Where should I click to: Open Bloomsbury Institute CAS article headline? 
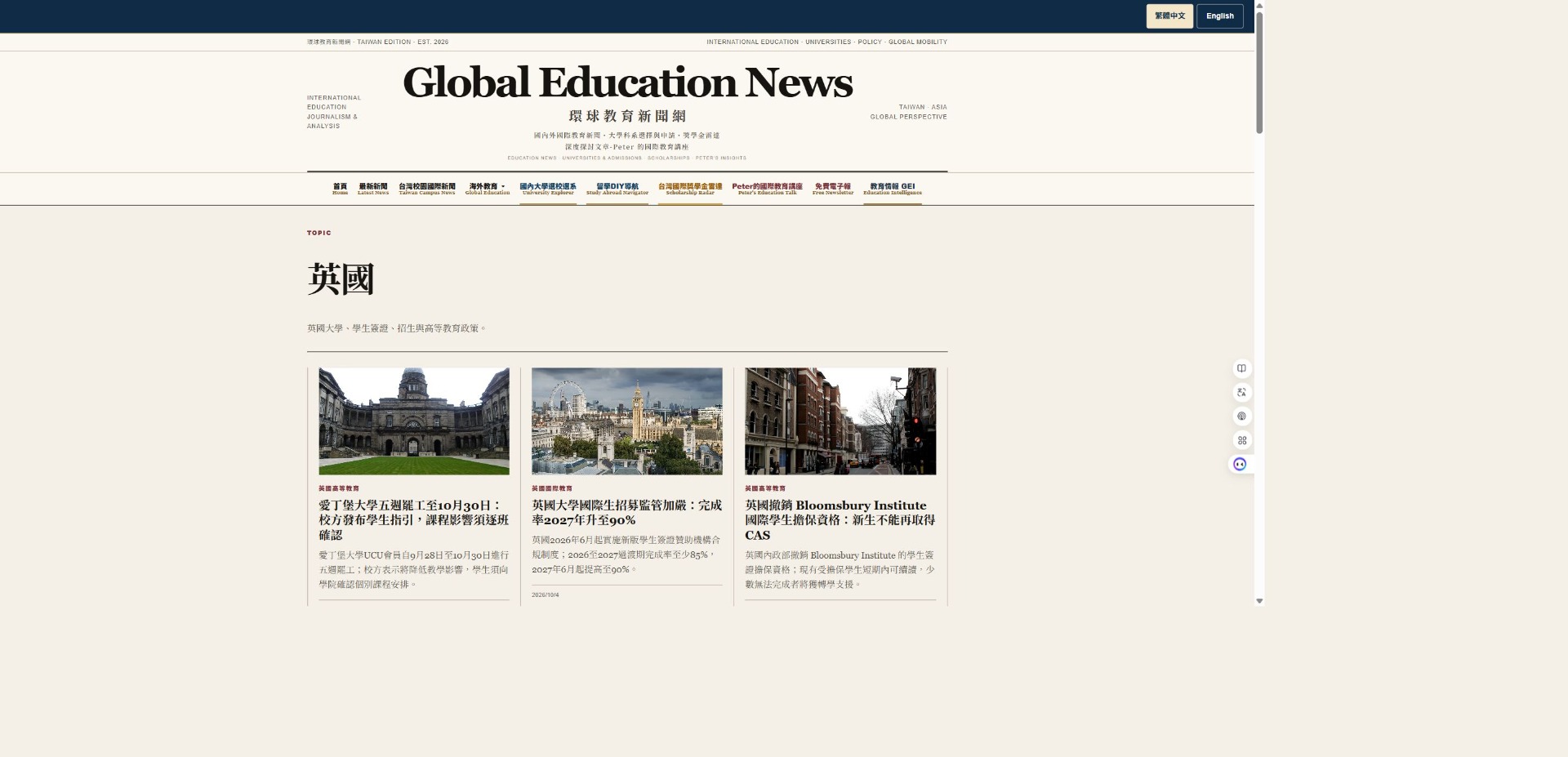(x=840, y=520)
